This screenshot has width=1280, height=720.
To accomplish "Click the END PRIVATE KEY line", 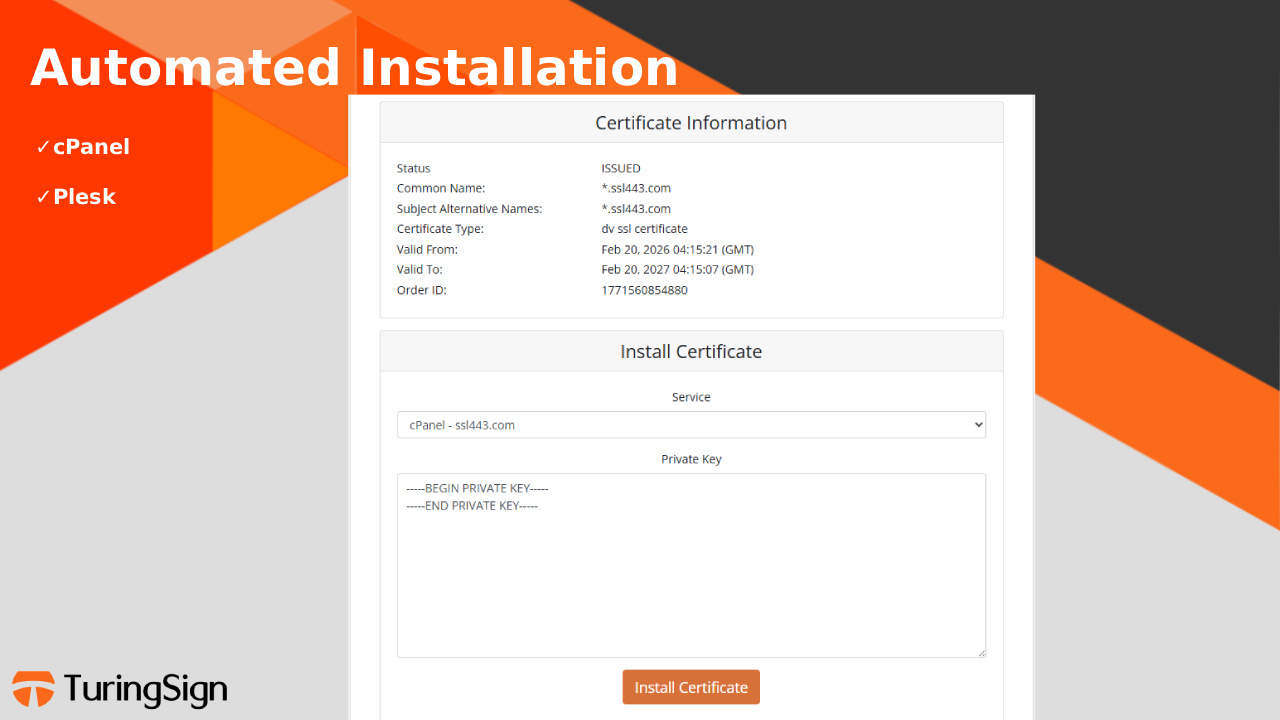I will pyautogui.click(x=472, y=506).
